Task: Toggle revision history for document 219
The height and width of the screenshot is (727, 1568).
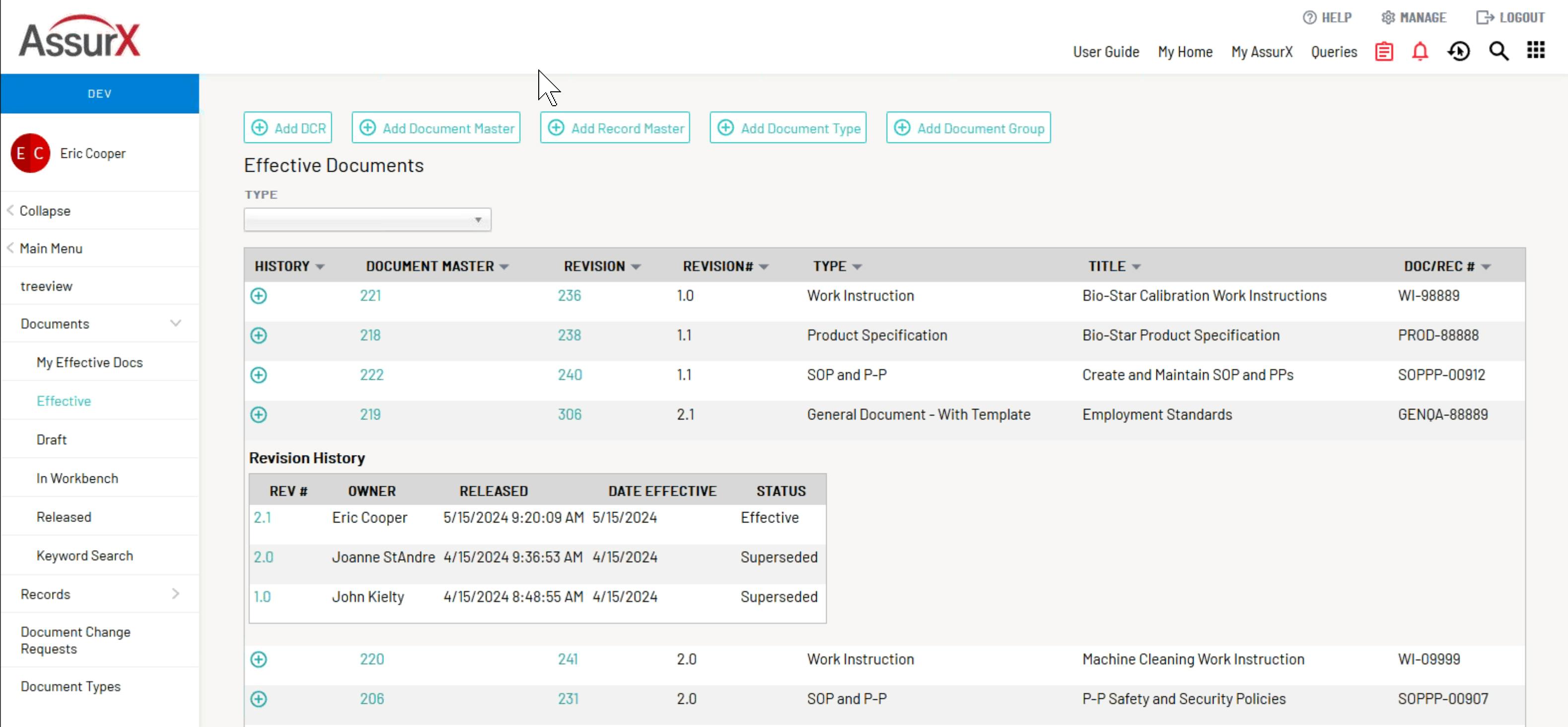Action: [x=259, y=415]
